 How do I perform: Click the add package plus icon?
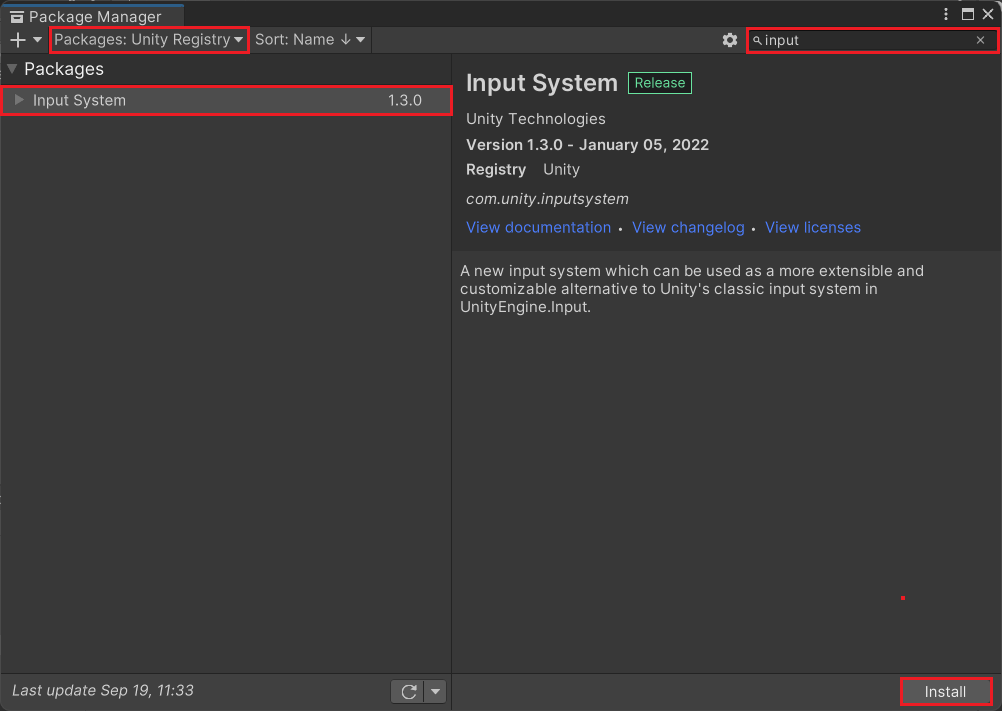(x=18, y=40)
